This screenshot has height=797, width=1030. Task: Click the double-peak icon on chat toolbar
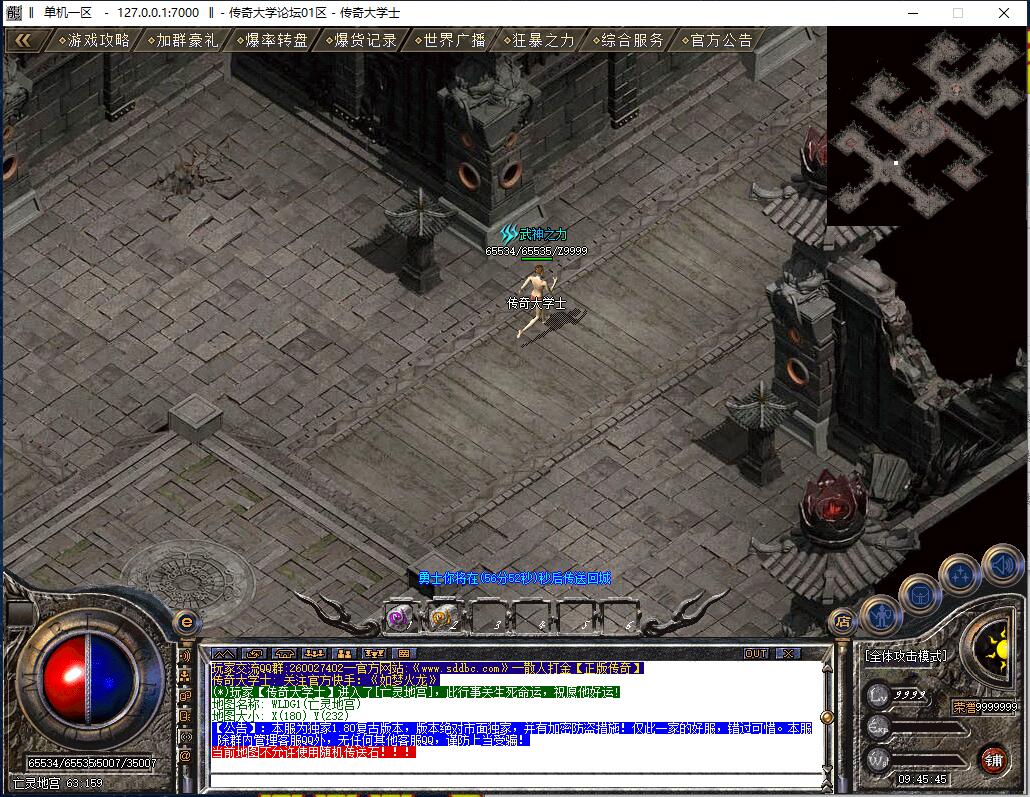(x=223, y=654)
